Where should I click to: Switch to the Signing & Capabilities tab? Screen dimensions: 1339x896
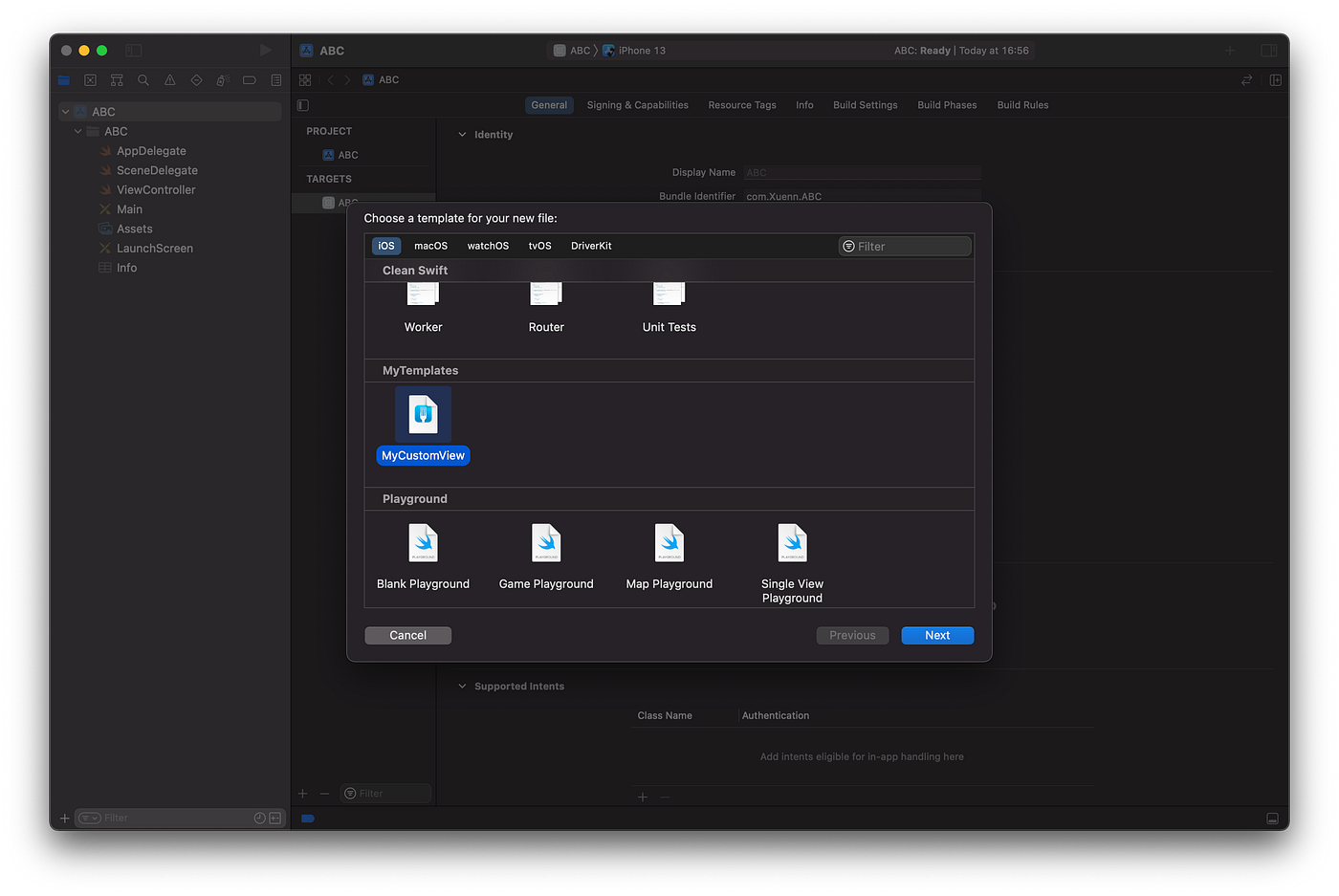pos(637,104)
